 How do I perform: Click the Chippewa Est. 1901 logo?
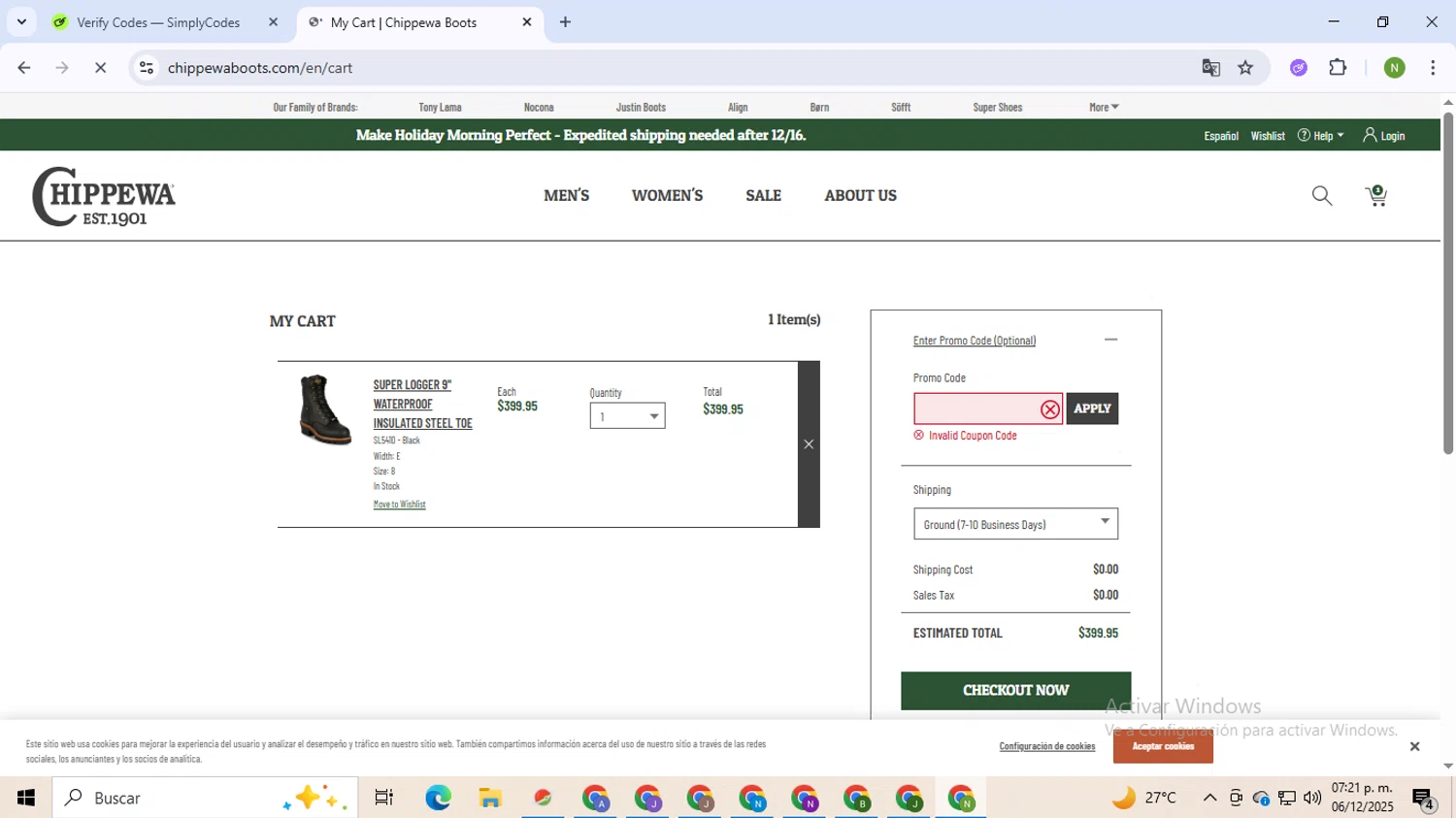click(104, 197)
